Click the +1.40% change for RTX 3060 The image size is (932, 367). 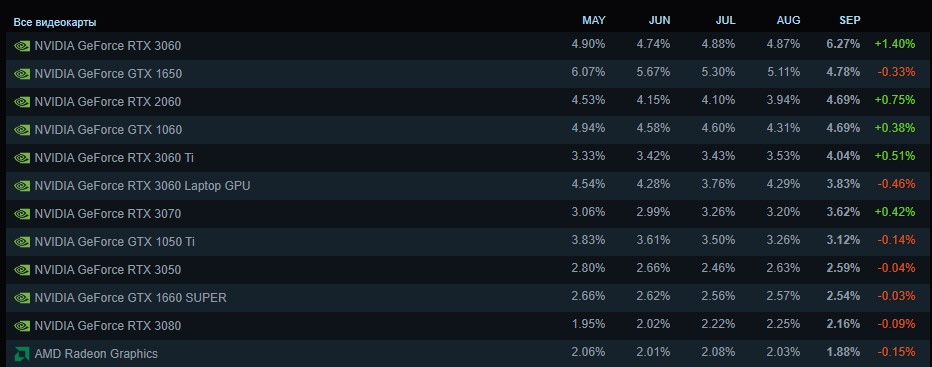[x=895, y=44]
